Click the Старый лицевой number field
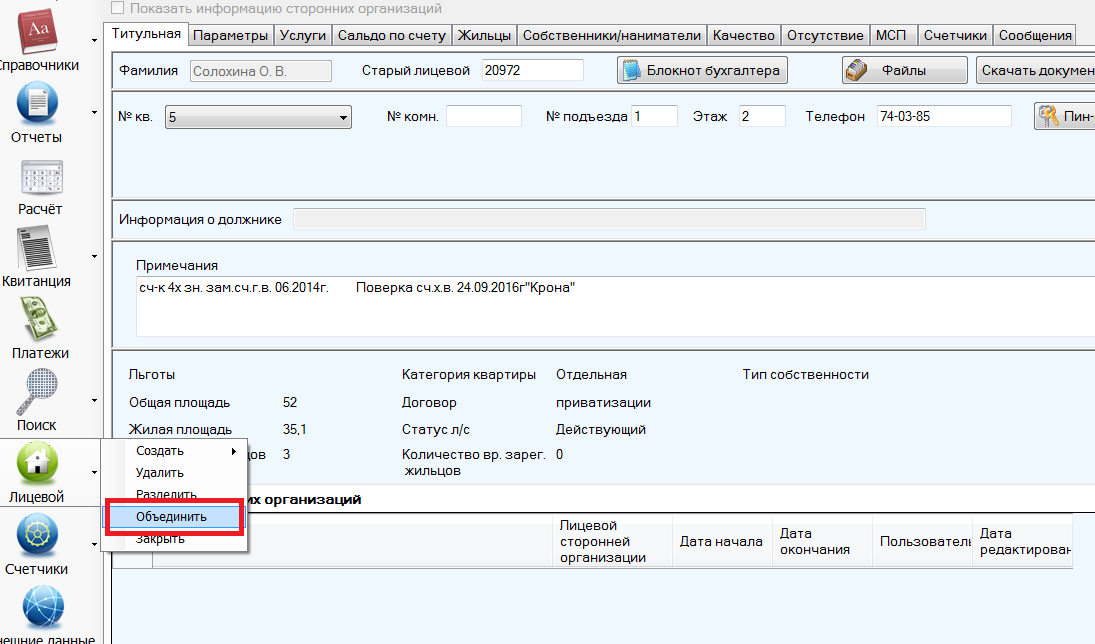 (532, 70)
